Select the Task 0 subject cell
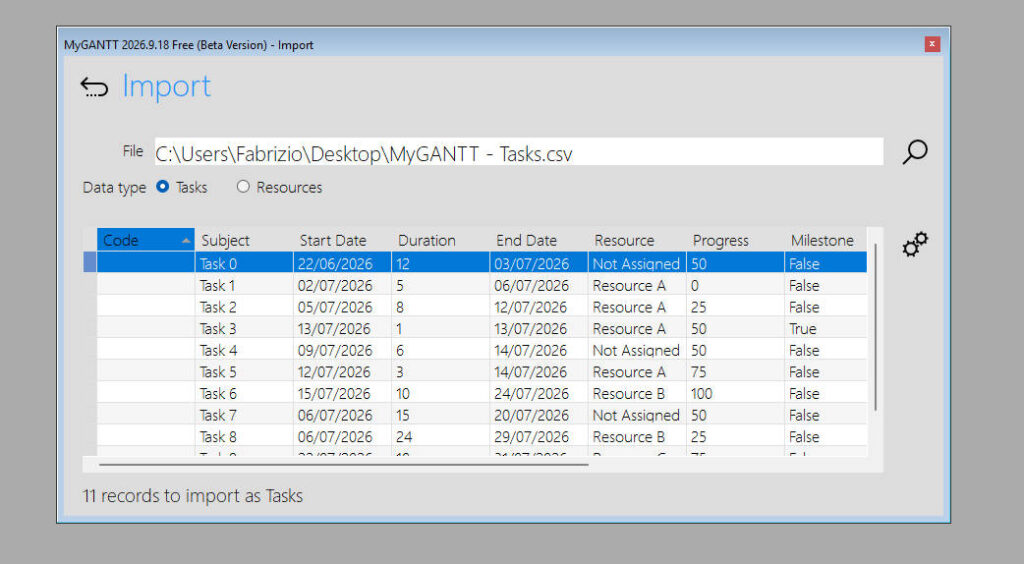The width and height of the screenshot is (1024, 564). point(244,263)
